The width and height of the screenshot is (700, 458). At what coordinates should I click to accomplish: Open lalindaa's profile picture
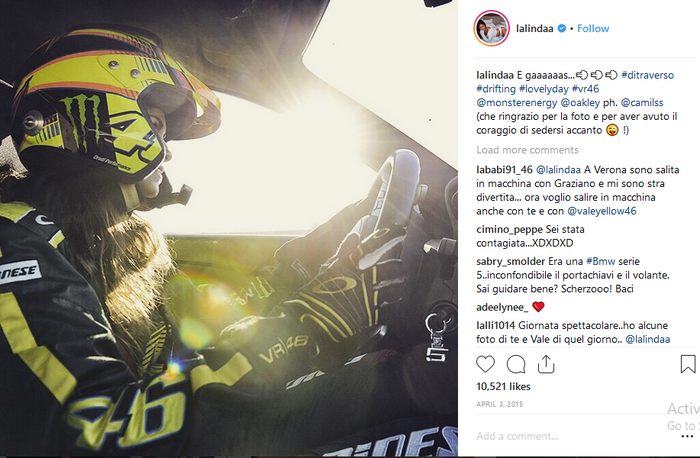(492, 29)
